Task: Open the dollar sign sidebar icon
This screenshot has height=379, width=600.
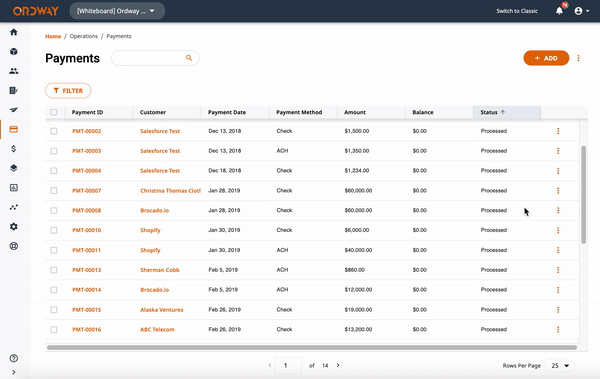Action: 14,149
